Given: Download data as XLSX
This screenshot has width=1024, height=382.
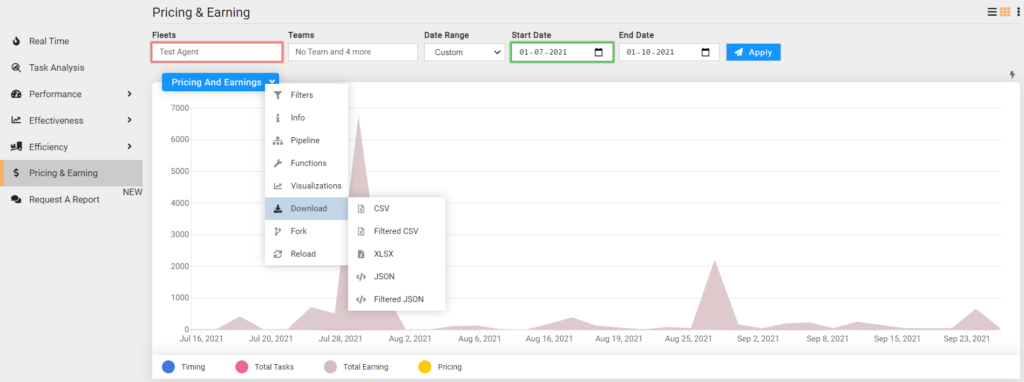Looking at the screenshot, I should click(396, 254).
